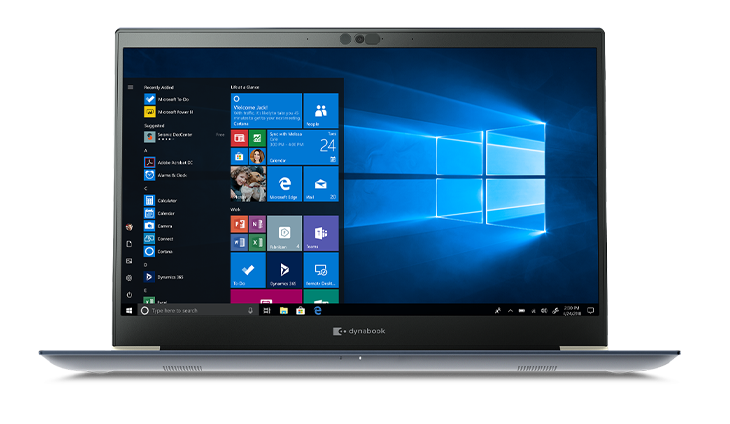Click the letter D section header
Image resolution: width=730 pixels, height=424 pixels.
[146, 265]
